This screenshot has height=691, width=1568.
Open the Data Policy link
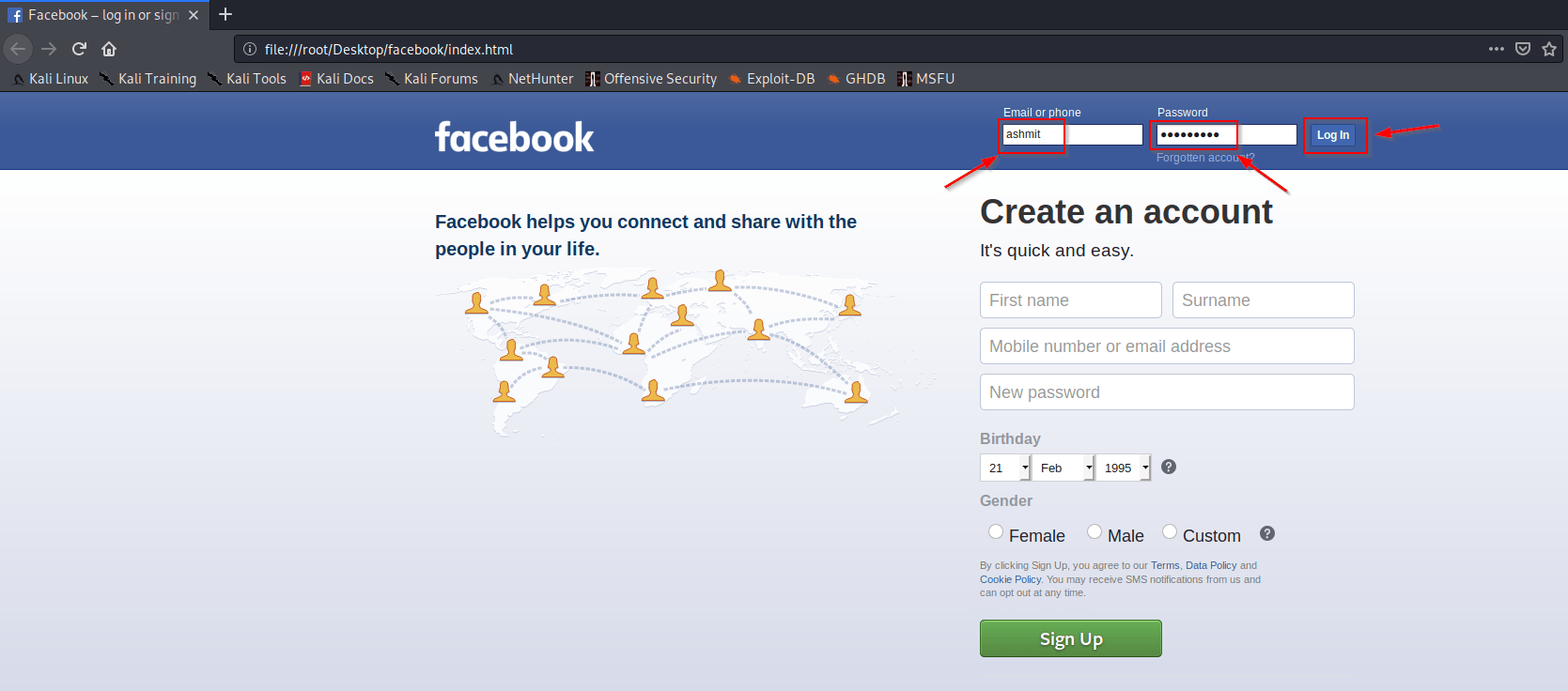coord(1211,565)
